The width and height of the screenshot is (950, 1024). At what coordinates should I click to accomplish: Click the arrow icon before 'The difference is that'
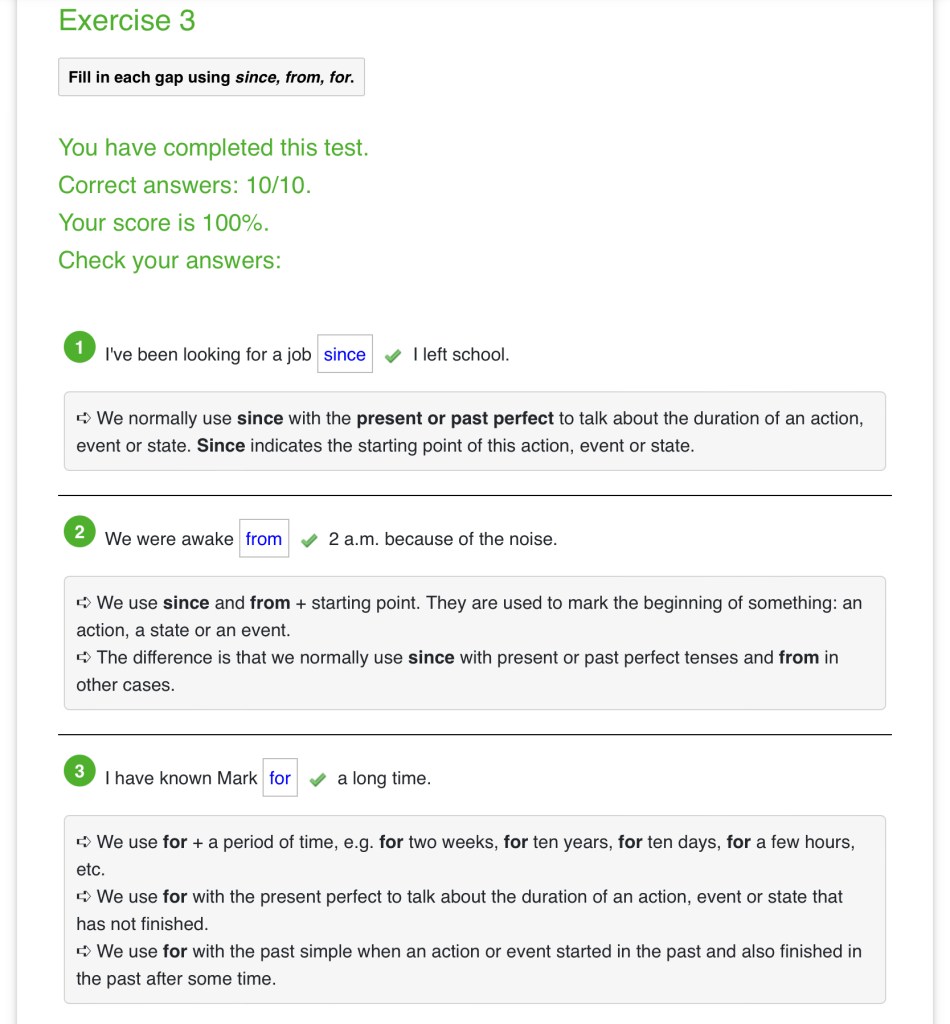click(84, 658)
